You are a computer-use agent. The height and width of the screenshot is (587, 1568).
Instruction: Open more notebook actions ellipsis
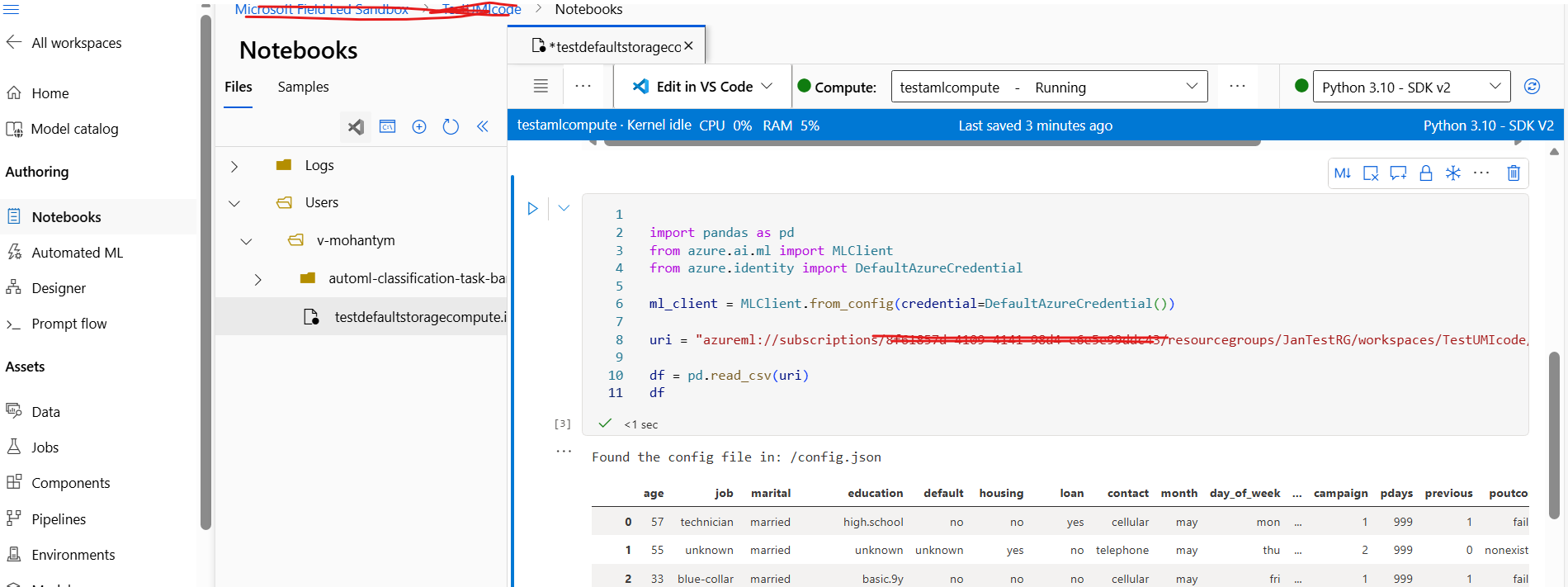click(583, 86)
